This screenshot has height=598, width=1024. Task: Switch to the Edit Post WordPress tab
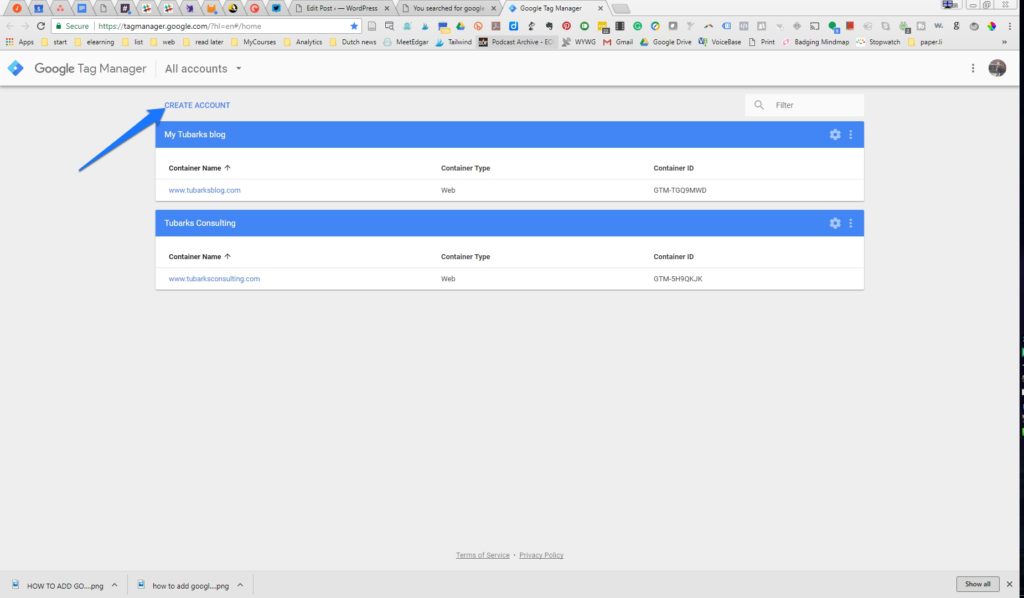click(x=342, y=8)
